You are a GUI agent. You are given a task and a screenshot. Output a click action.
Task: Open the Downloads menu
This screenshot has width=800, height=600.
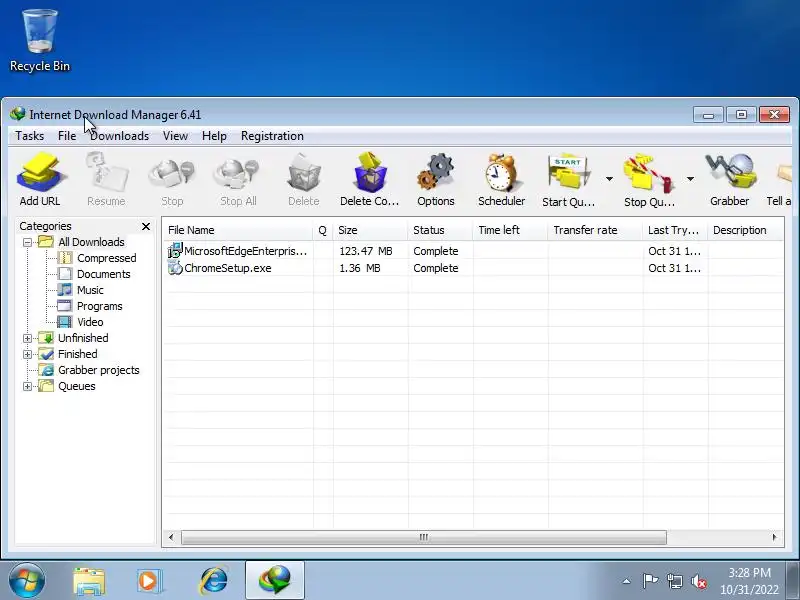pyautogui.click(x=119, y=136)
